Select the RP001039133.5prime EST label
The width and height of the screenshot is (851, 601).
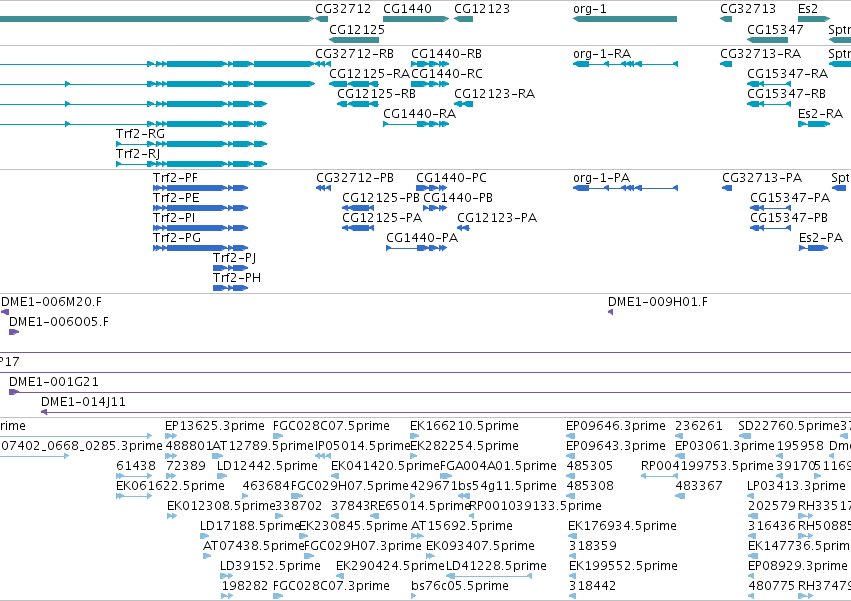[x=536, y=506]
